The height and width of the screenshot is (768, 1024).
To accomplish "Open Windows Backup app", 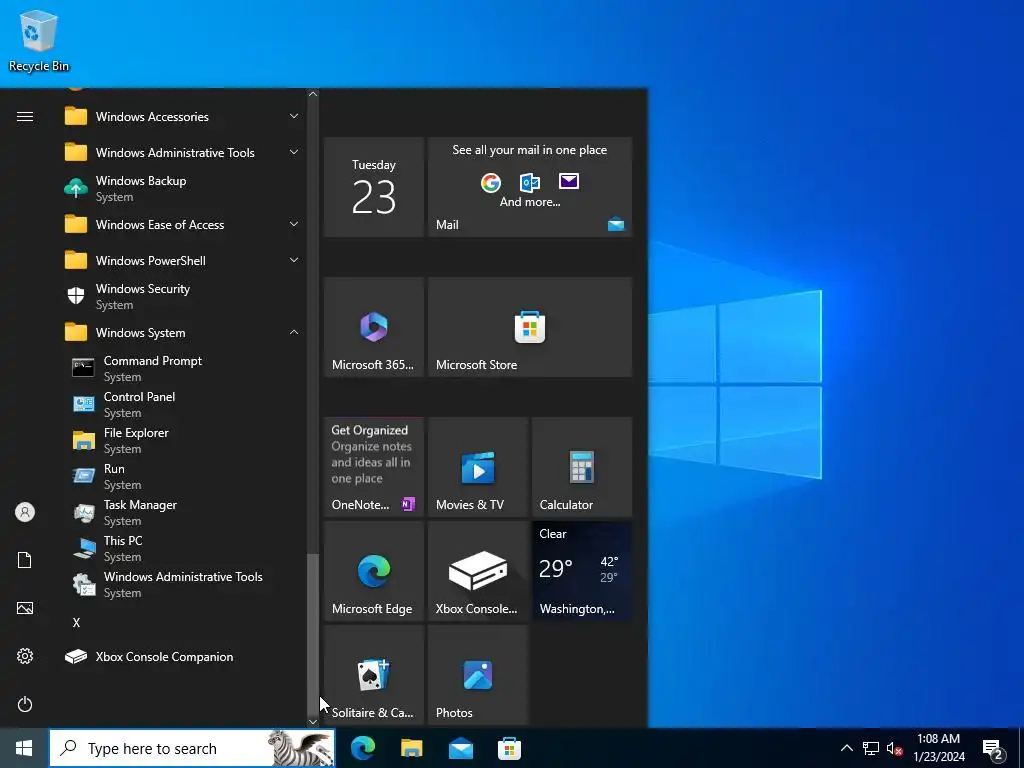I will click(183, 188).
